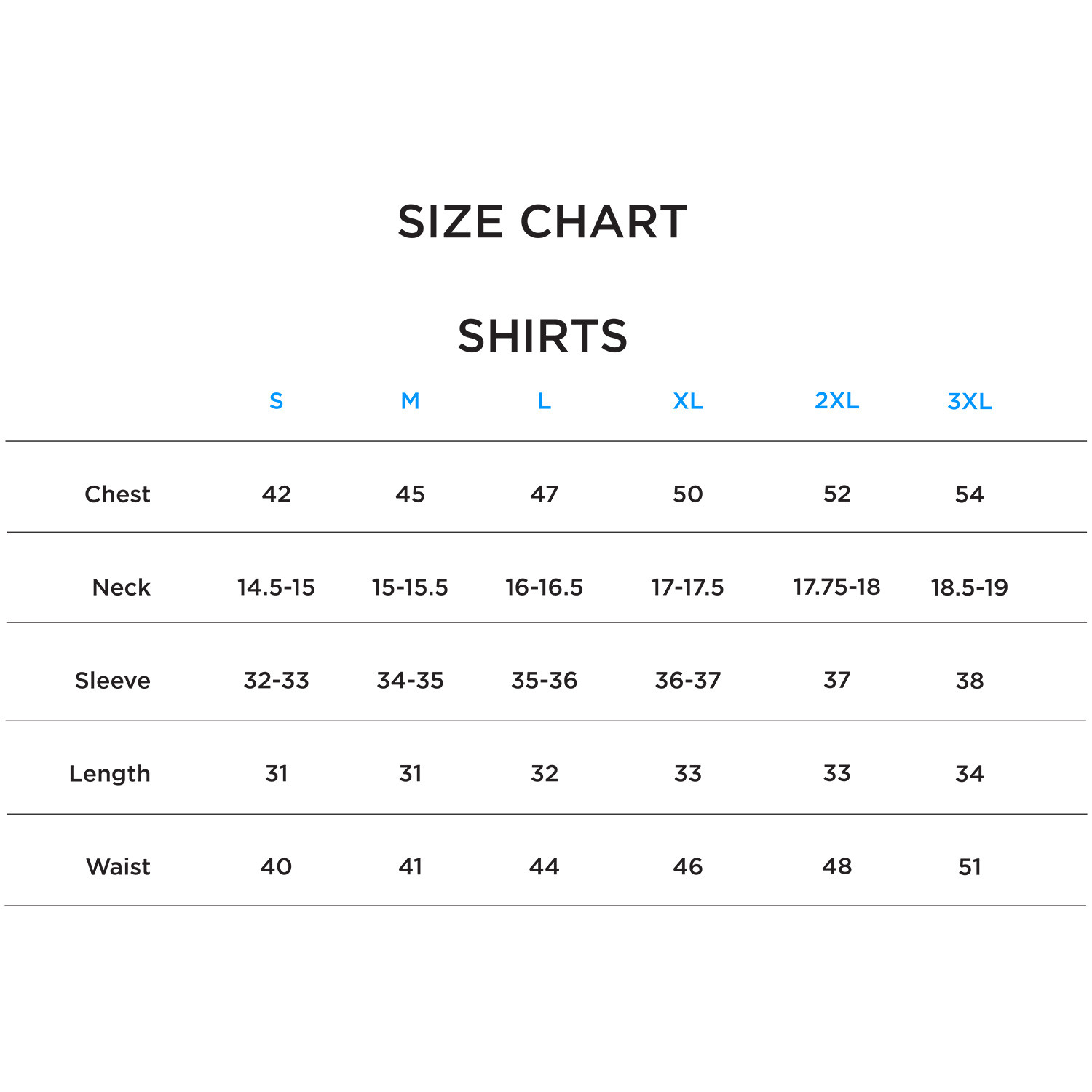Click the chest value 42 for size S
This screenshot has height=1092, width=1092.
pos(276,494)
